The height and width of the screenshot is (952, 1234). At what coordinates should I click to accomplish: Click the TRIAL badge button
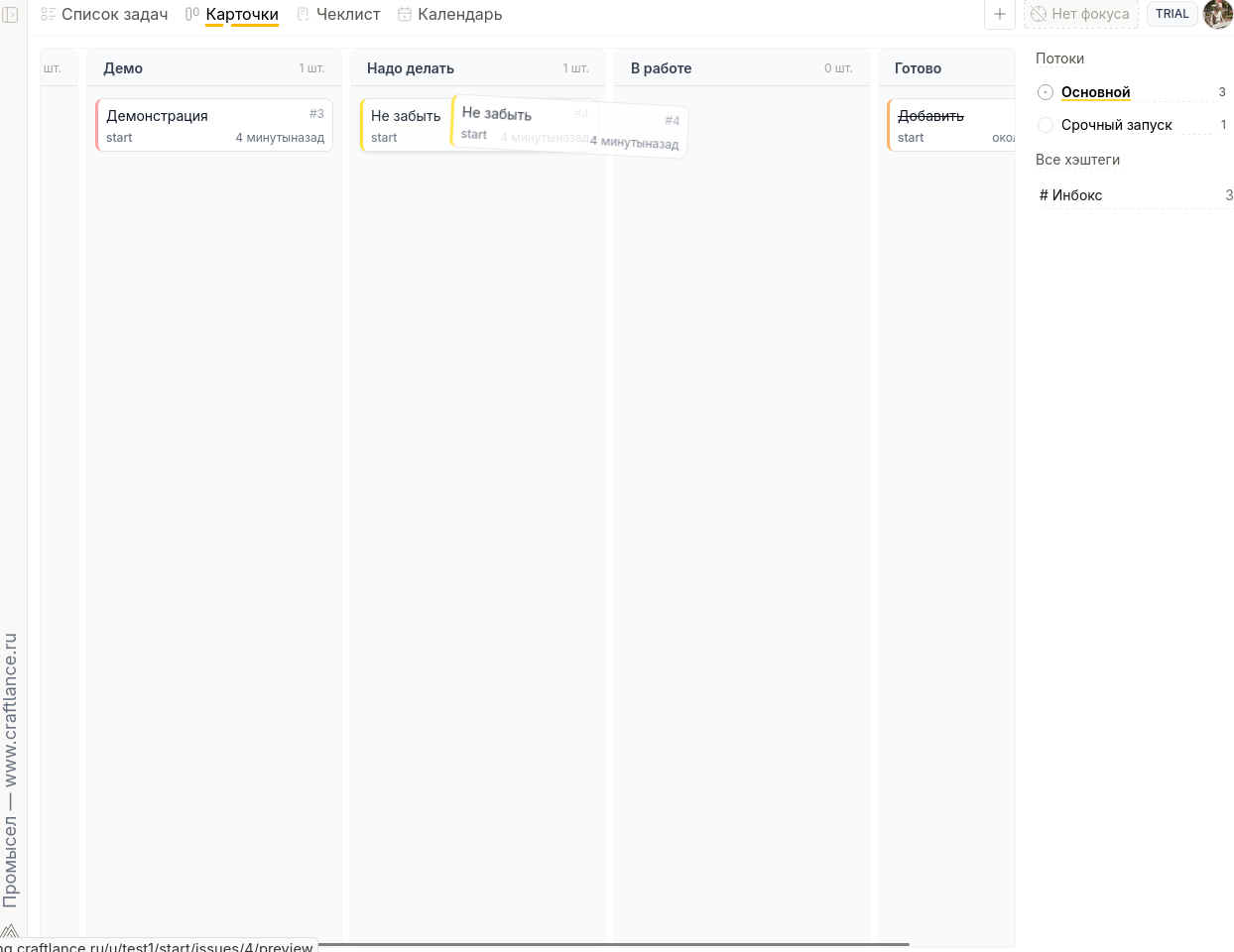1172,14
